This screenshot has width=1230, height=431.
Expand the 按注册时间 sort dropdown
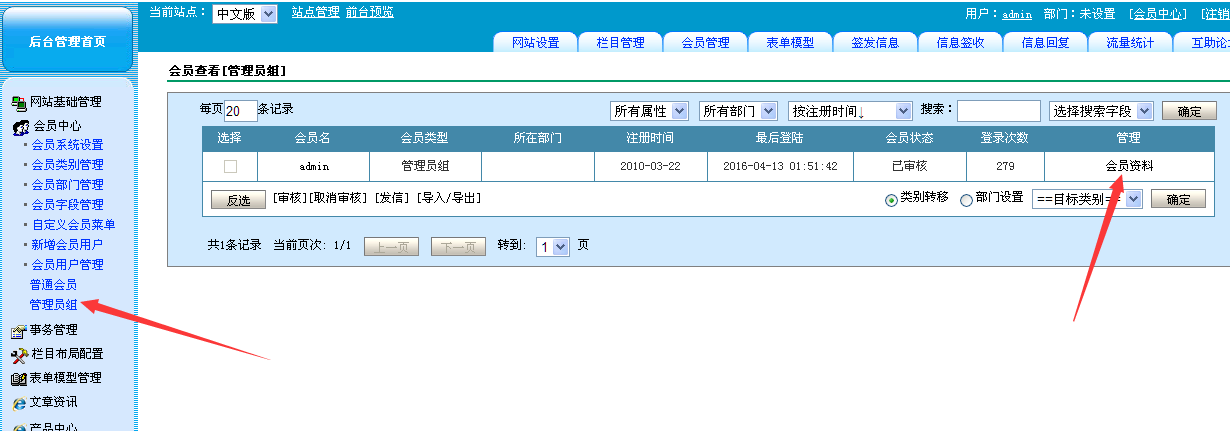(x=850, y=111)
